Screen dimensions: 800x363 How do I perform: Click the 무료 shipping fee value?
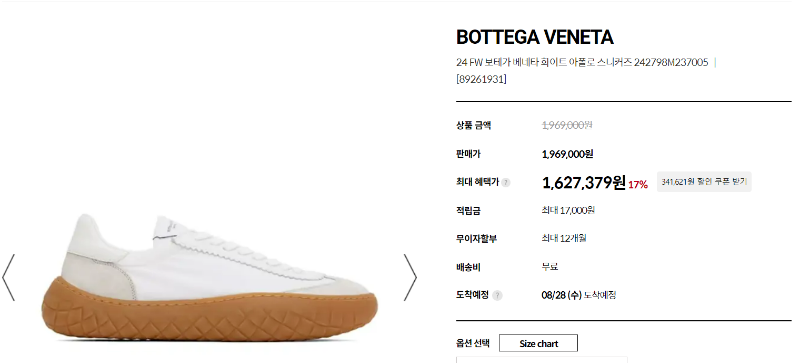pos(549,267)
